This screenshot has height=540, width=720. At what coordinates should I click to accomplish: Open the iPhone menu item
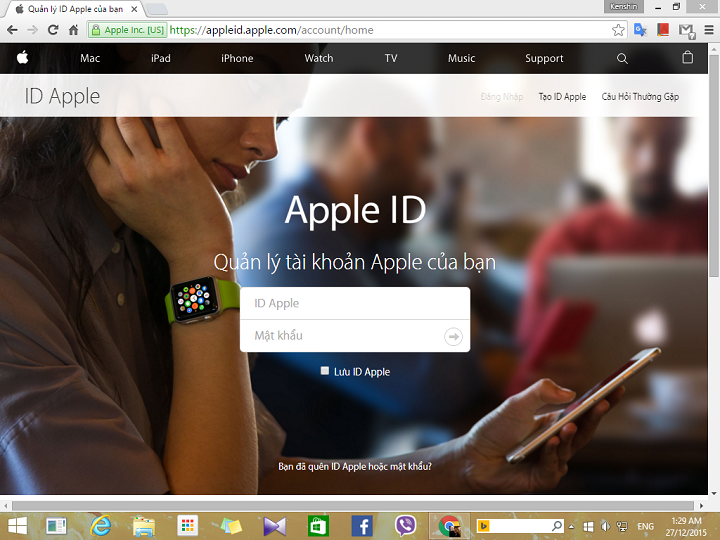237,58
